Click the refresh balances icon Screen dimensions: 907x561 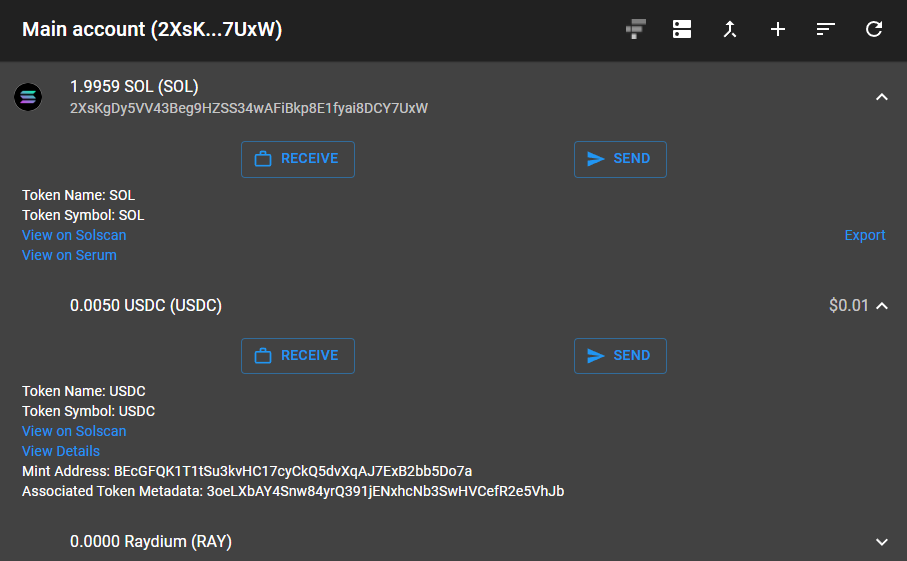click(x=873, y=29)
